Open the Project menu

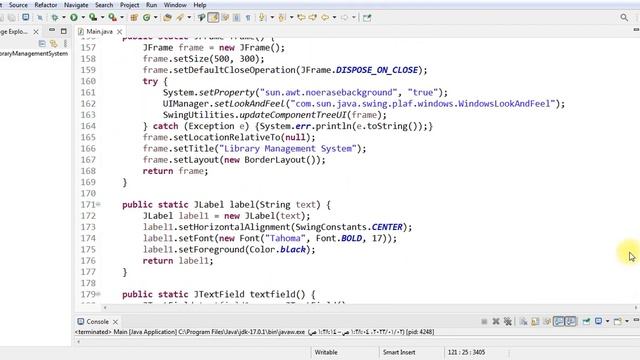coord(129,5)
